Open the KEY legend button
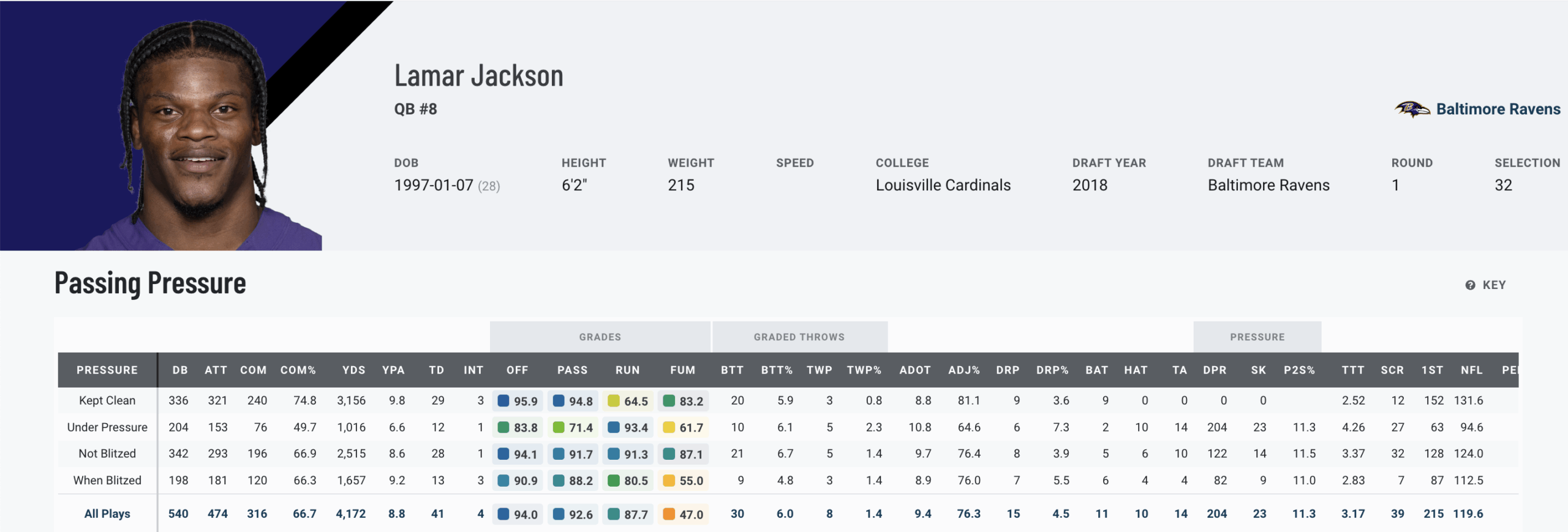This screenshot has width=1568, height=532. click(1493, 285)
